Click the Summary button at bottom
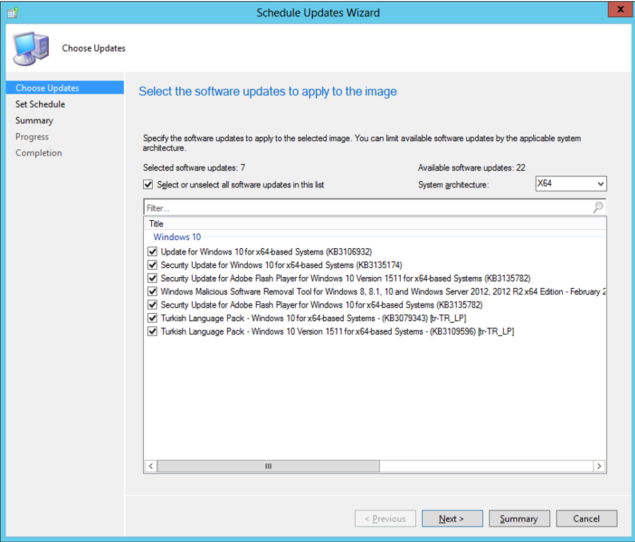 click(x=518, y=519)
